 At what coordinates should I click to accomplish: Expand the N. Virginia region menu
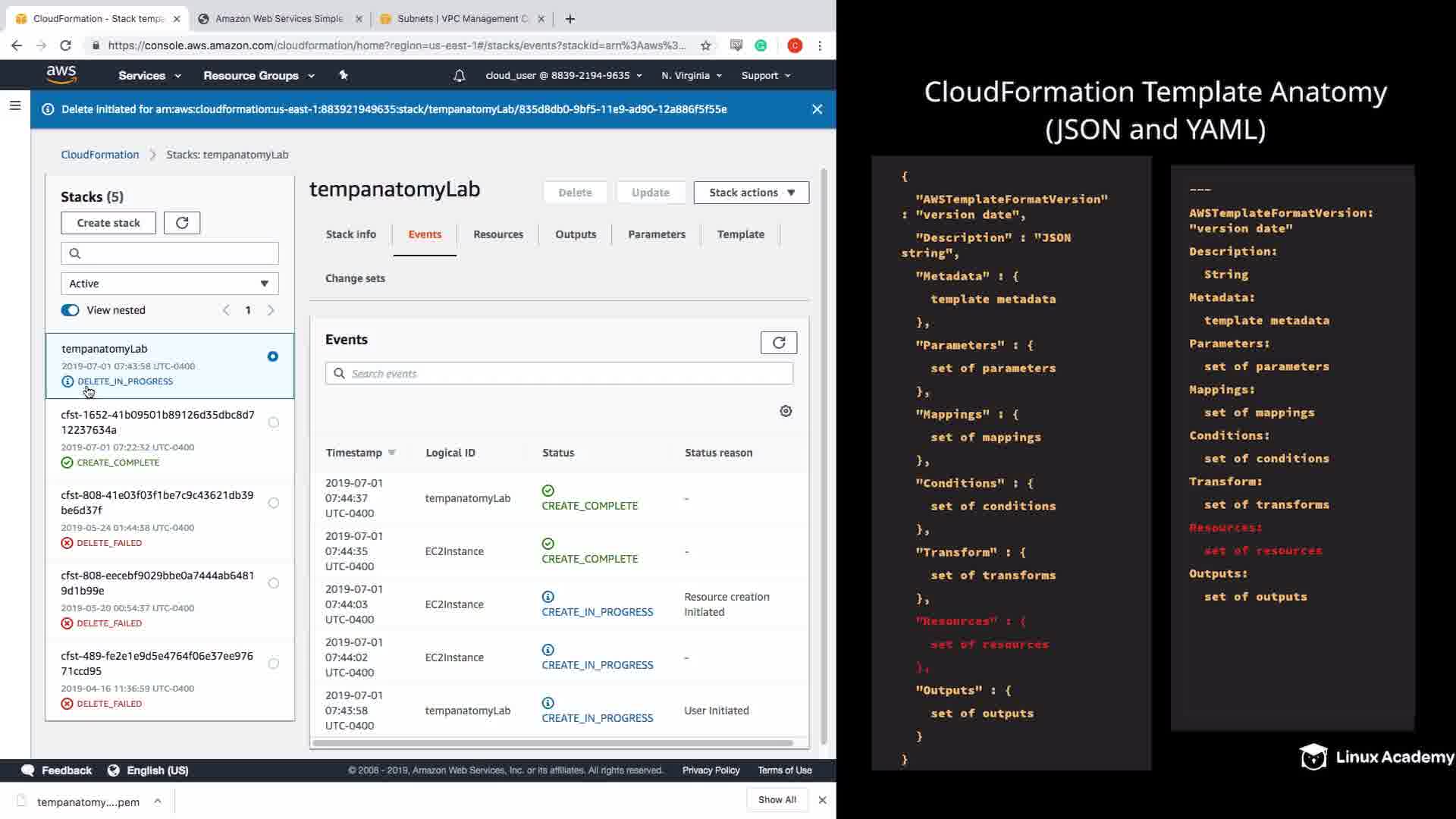coord(691,76)
